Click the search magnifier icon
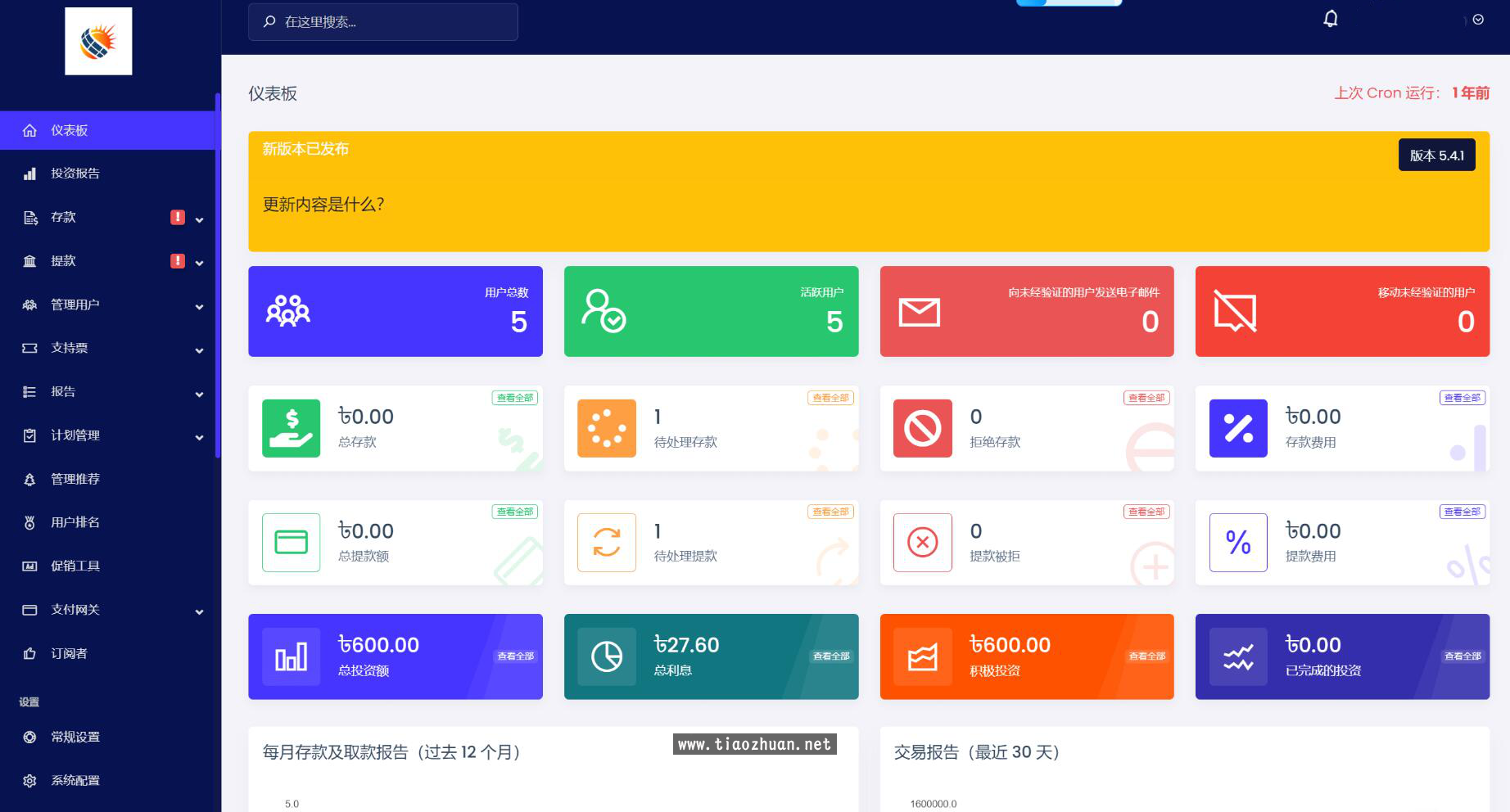The width and height of the screenshot is (1510, 812). 269,22
